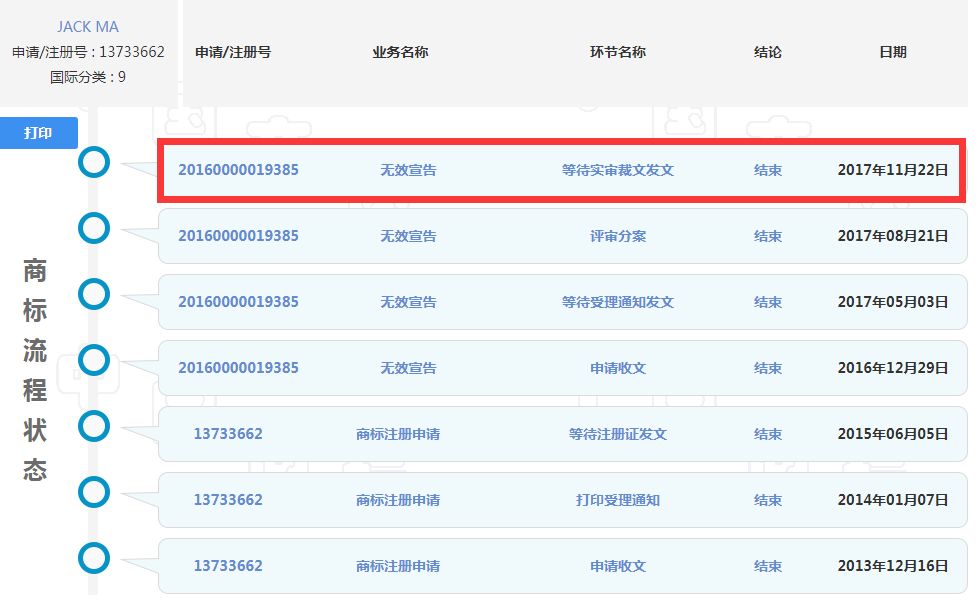
Task: Click 无效宣告 in the 2017年08月21日 row
Action: click(408, 236)
